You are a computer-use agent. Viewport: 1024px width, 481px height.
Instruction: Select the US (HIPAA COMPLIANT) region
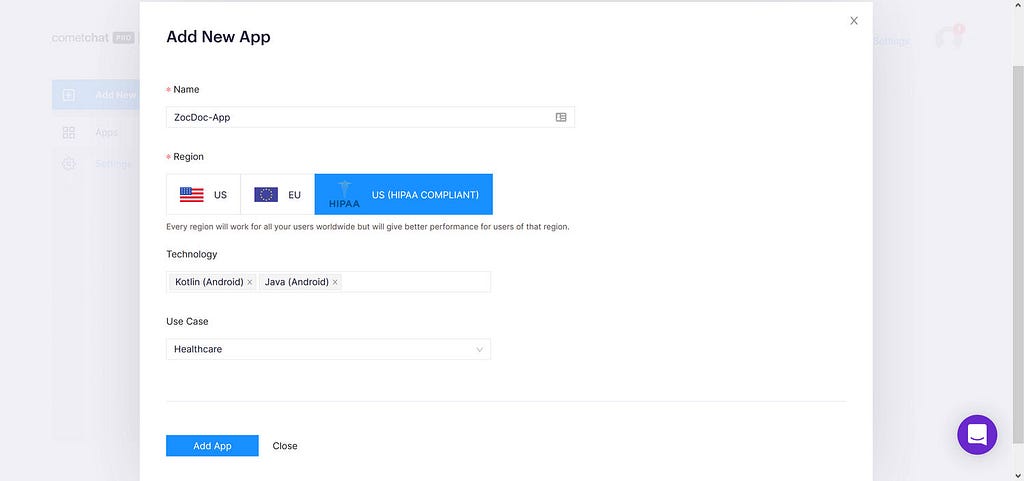[x=404, y=194]
